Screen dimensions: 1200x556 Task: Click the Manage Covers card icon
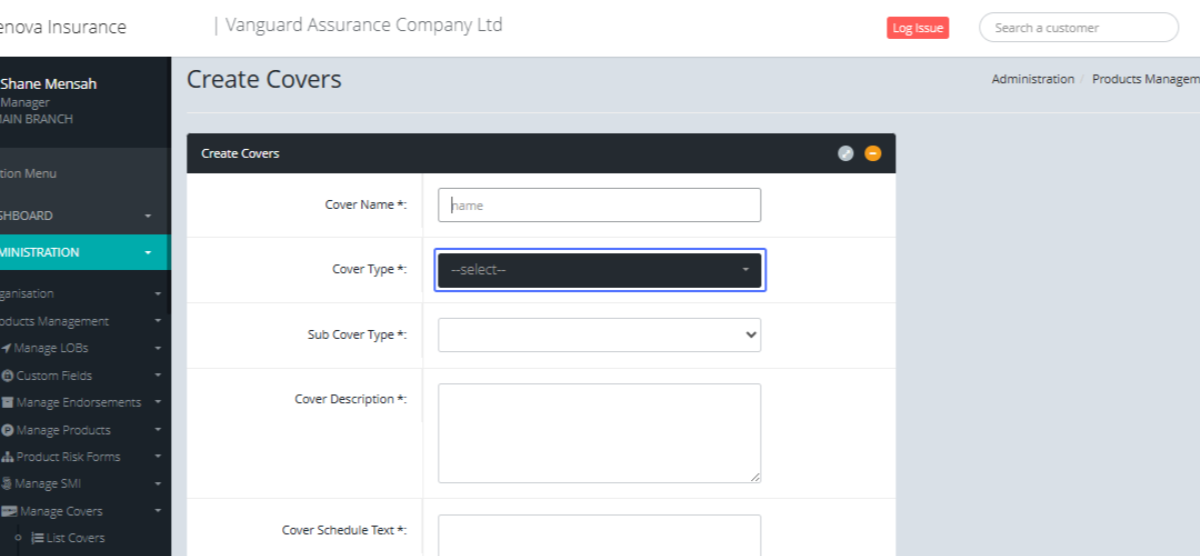9,511
